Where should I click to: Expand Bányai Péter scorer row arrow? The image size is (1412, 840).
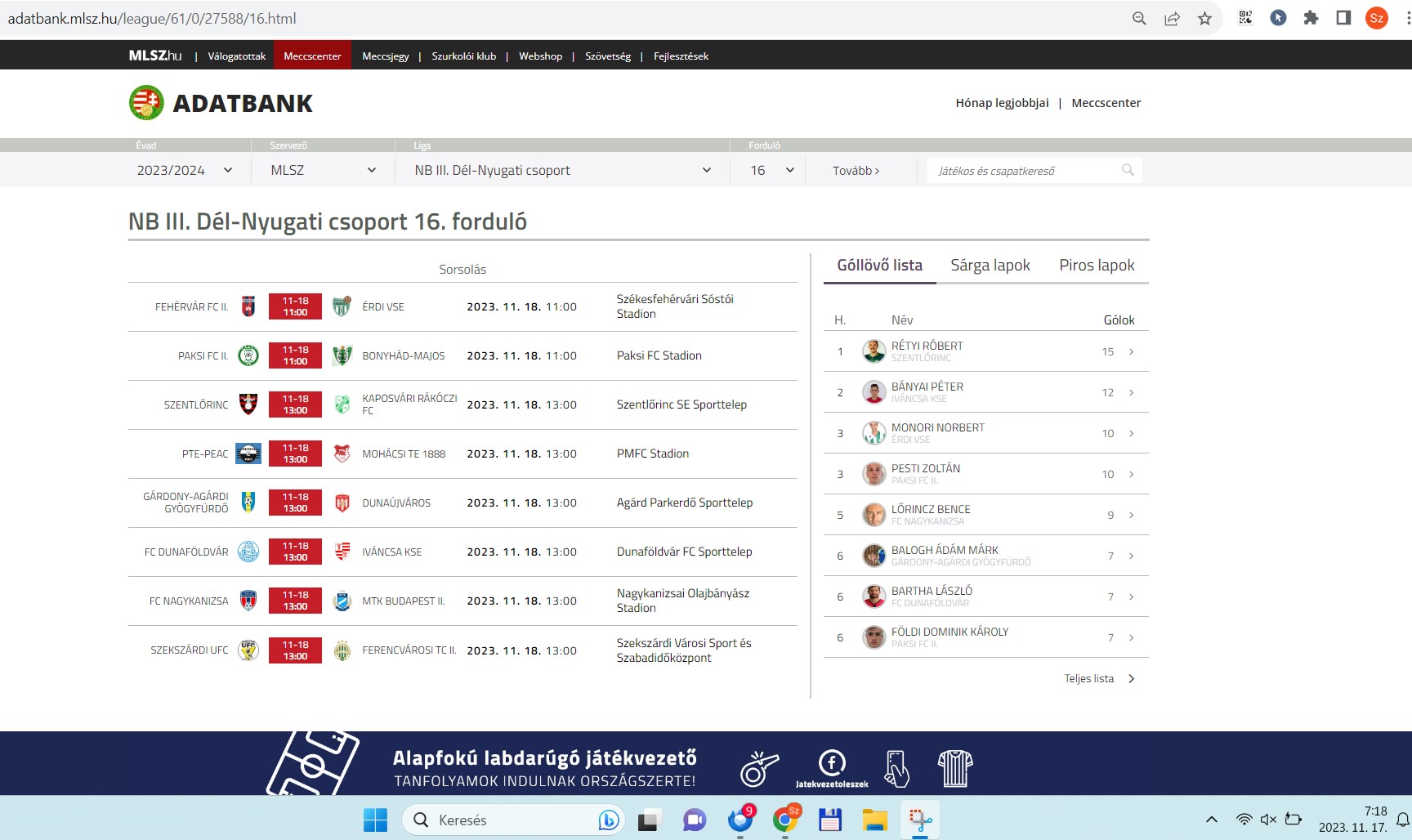click(1132, 392)
